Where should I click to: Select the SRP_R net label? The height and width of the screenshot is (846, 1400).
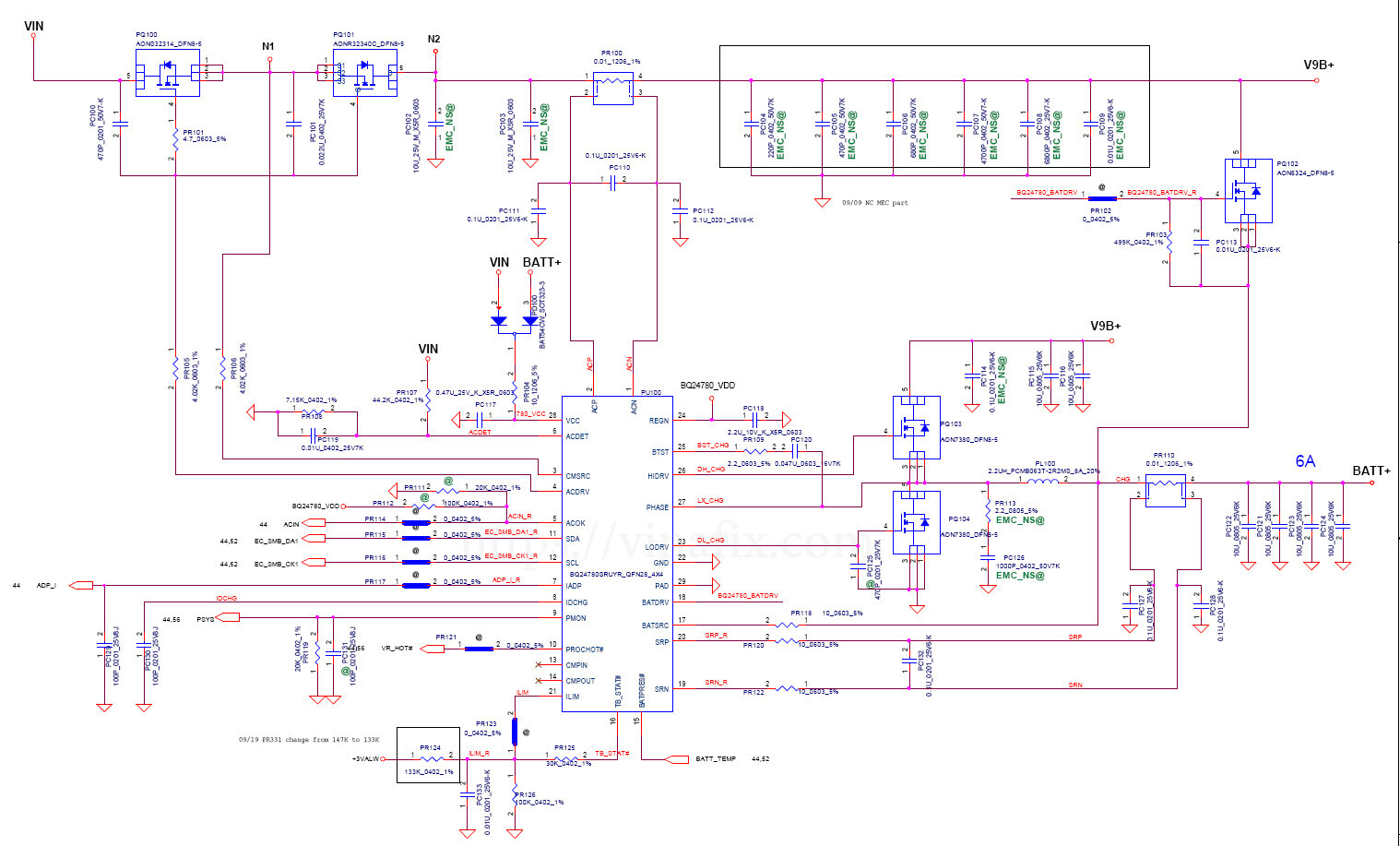tap(716, 635)
